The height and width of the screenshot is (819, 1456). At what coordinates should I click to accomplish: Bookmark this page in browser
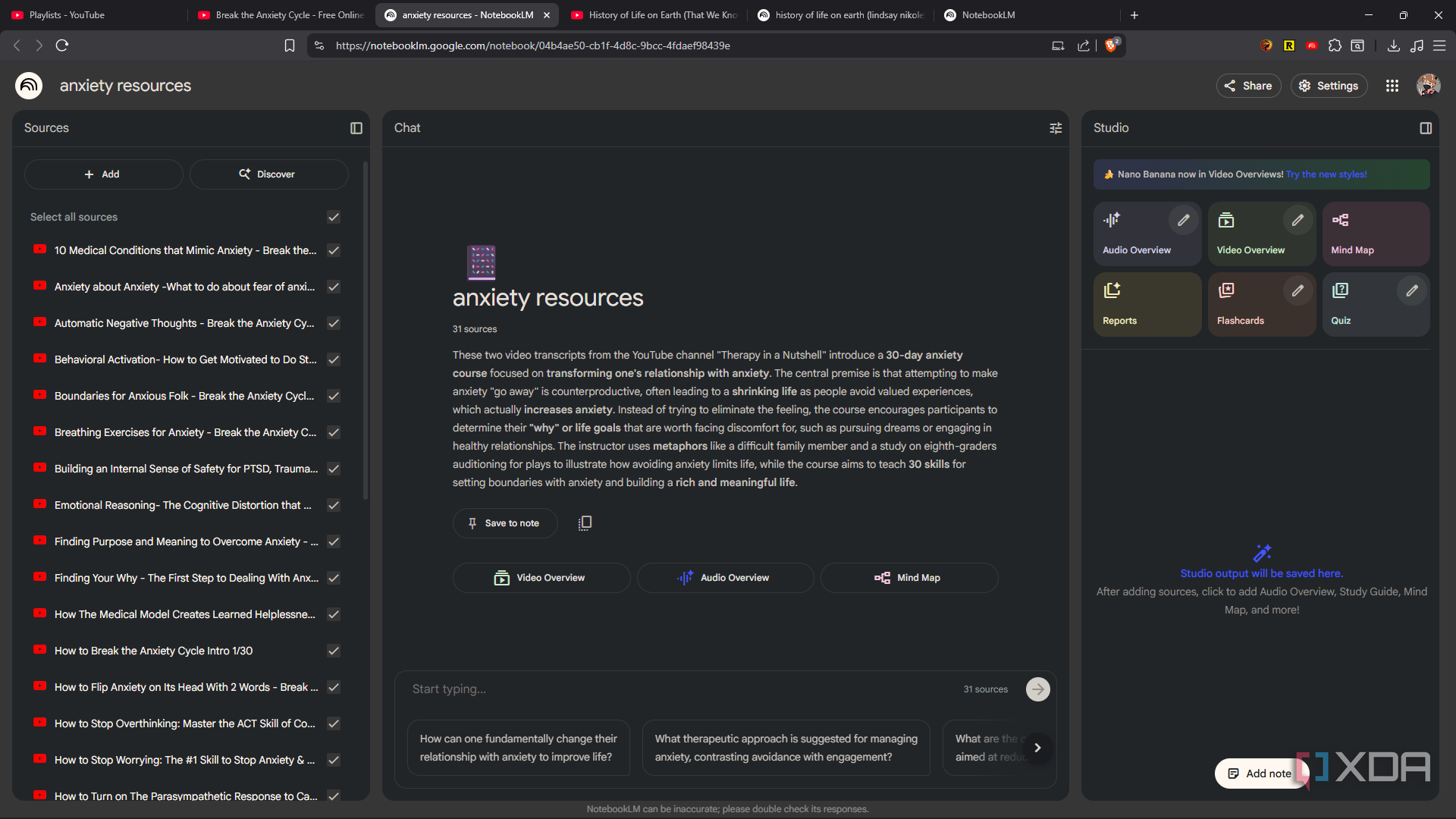point(289,45)
